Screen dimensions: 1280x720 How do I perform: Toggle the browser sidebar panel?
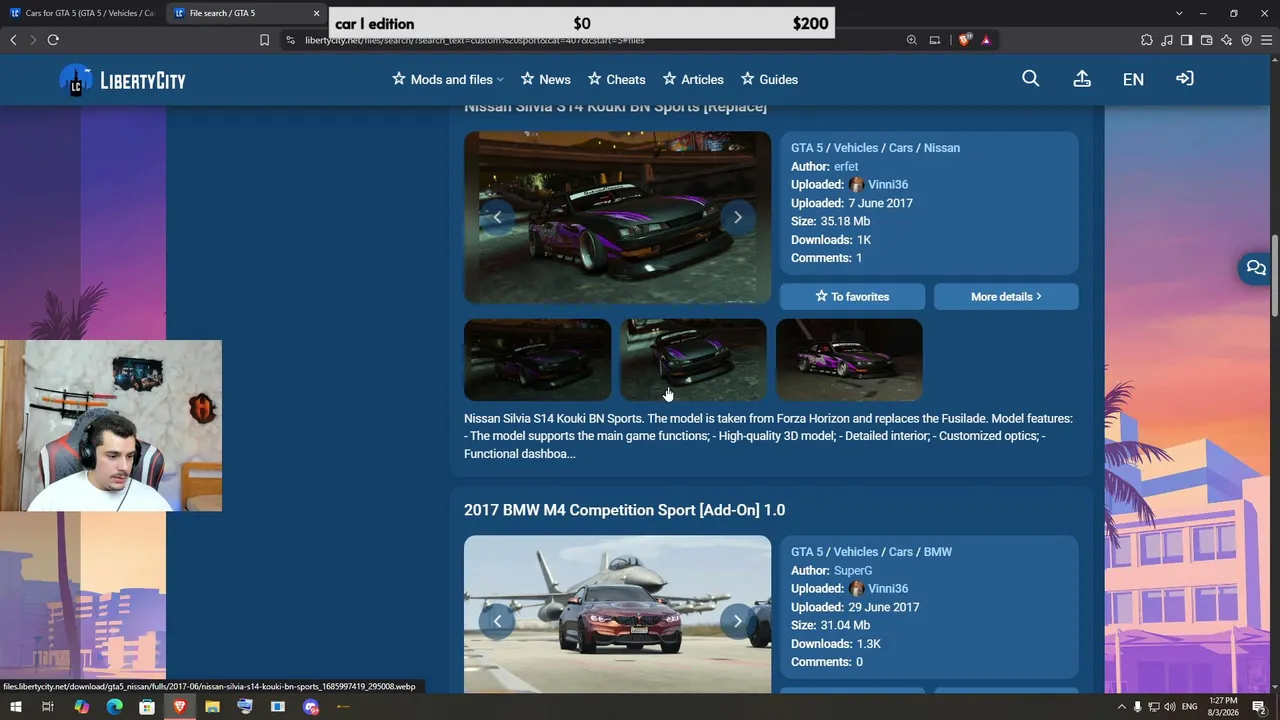[1186, 40]
